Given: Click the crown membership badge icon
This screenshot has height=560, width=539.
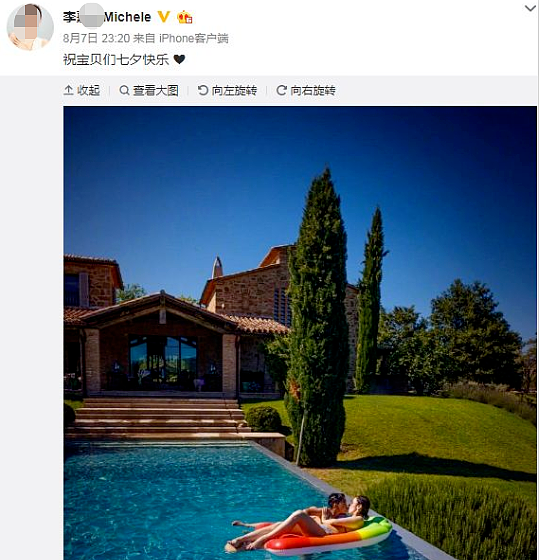Looking at the screenshot, I should click(185, 17).
